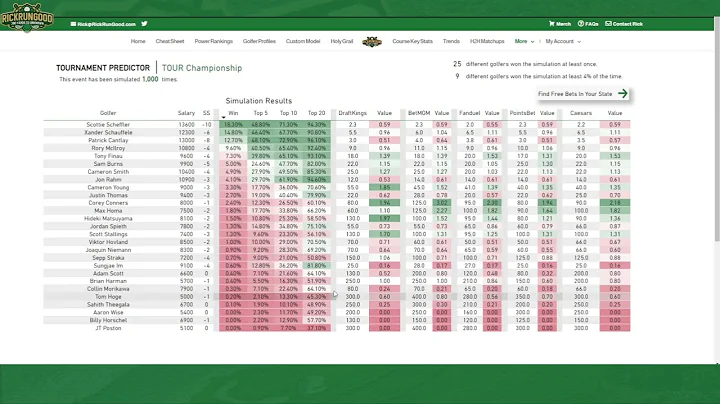Image resolution: width=720 pixels, height=404 pixels.
Task: Click the RickRunGood logo
Action: pyautogui.click(x=27, y=17)
